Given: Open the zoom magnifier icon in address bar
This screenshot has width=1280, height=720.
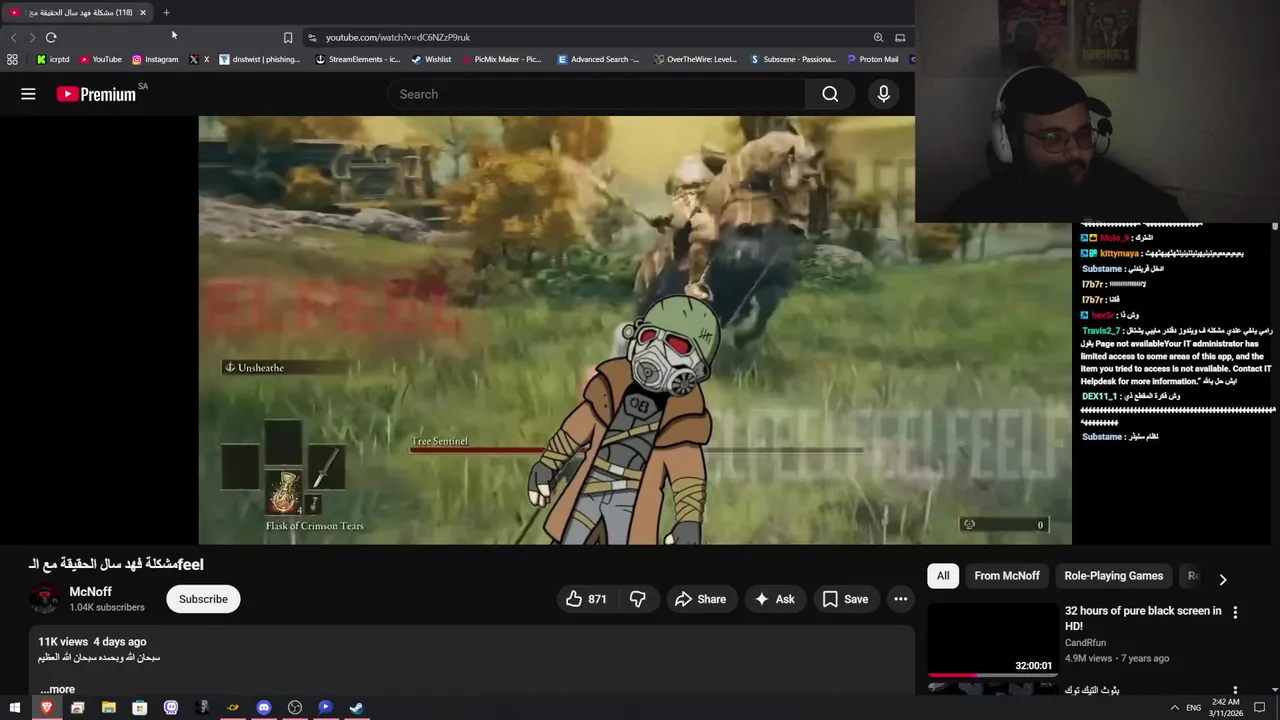Looking at the screenshot, I should (x=878, y=37).
